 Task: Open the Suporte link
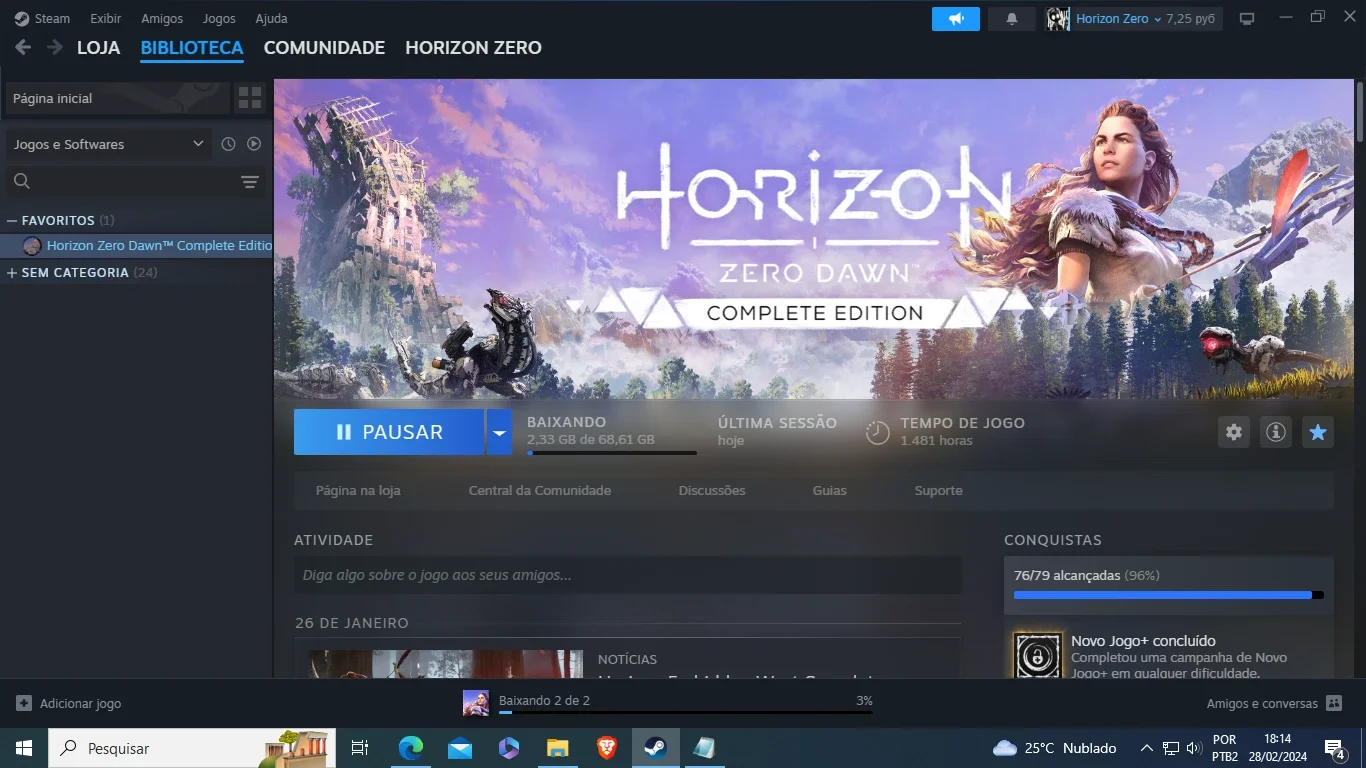[938, 491]
